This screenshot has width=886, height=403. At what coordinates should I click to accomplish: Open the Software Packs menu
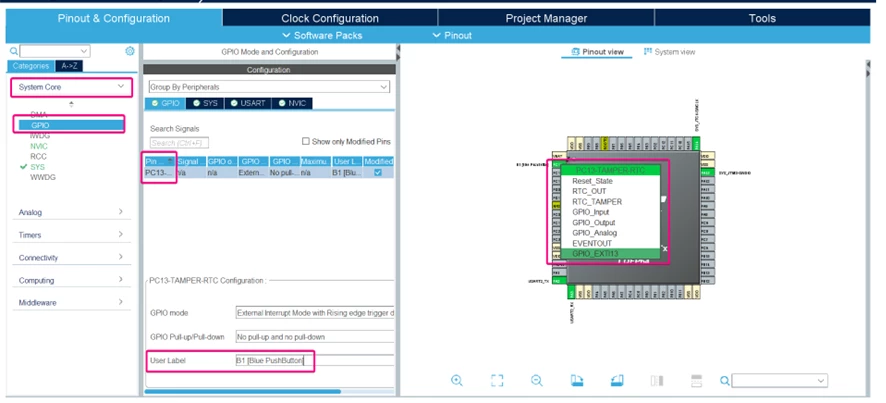[x=322, y=35]
